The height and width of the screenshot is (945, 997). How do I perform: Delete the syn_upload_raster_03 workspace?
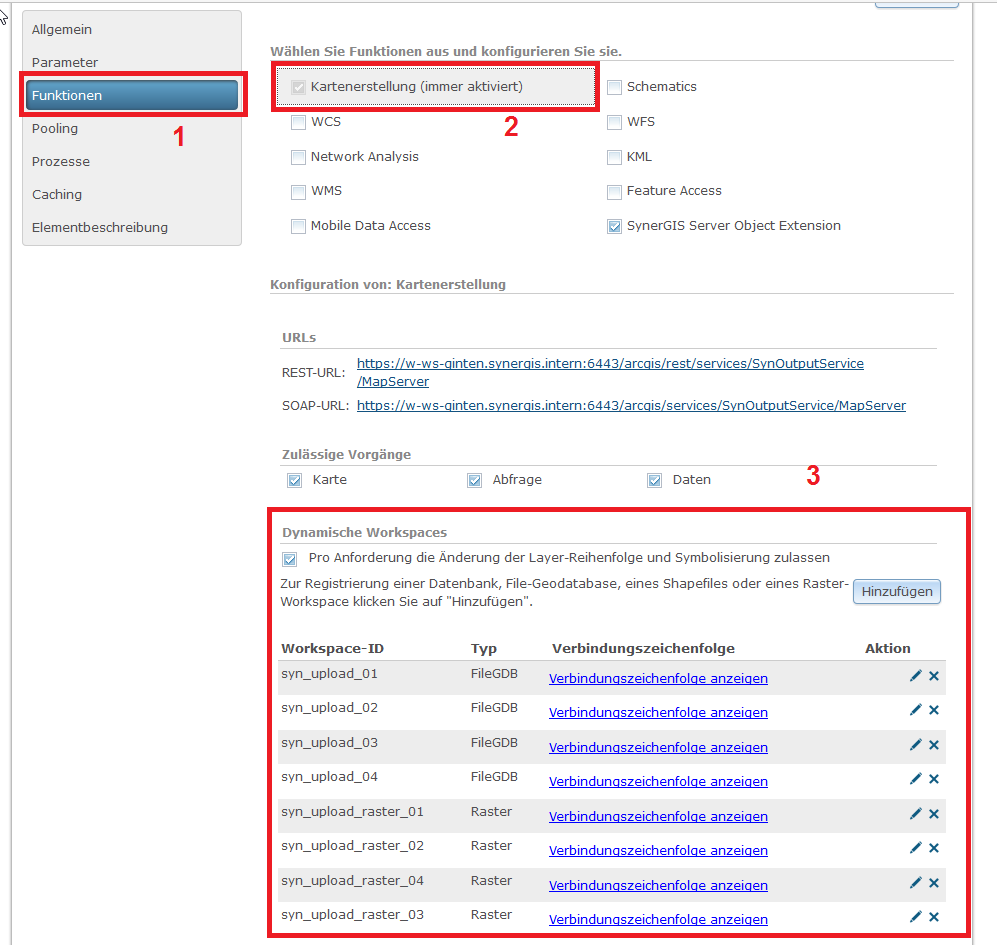tap(934, 917)
